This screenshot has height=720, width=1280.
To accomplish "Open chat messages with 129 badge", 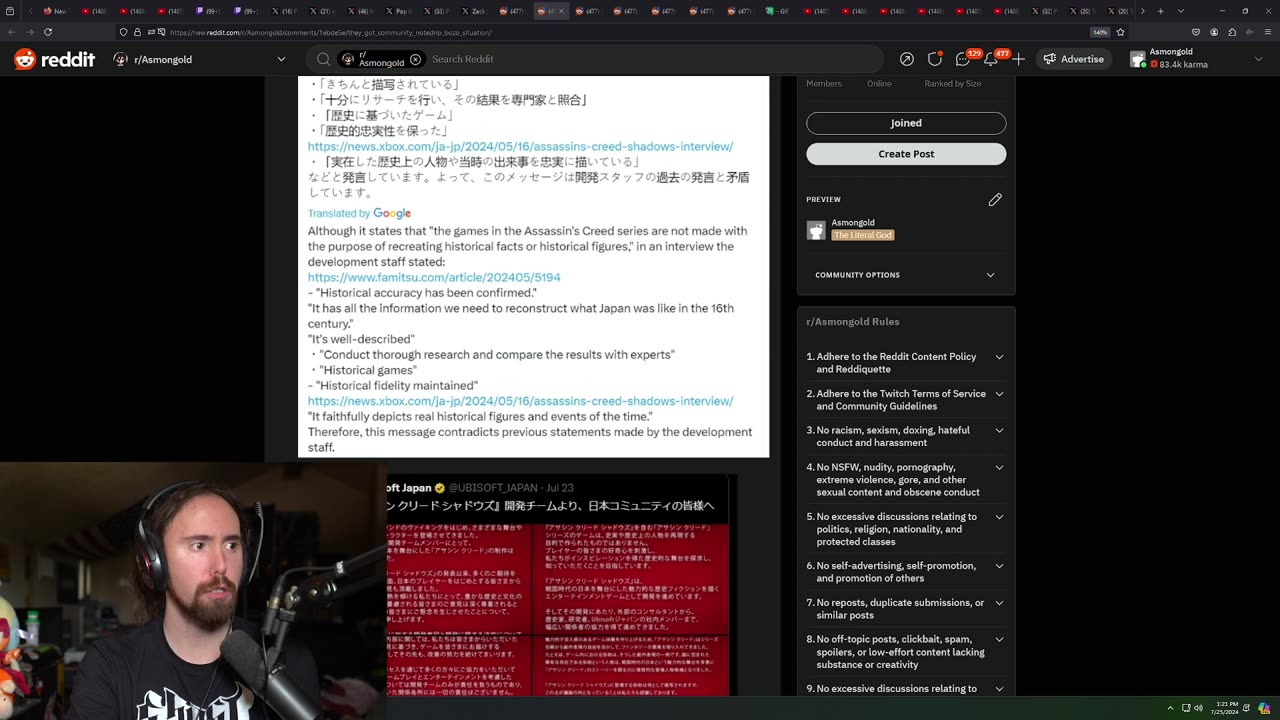I will [x=964, y=59].
